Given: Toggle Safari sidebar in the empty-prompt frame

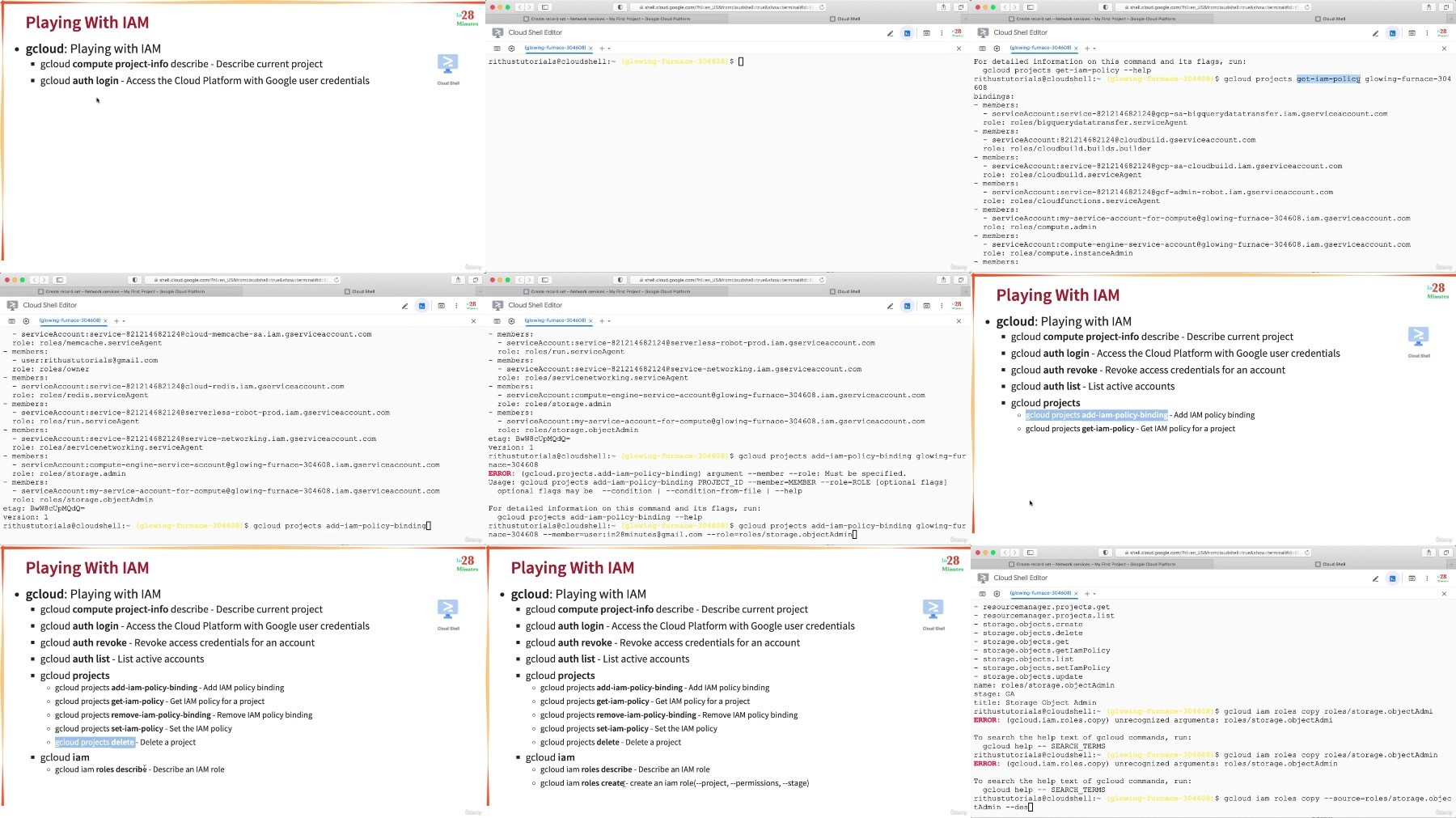Looking at the screenshot, I should point(544,7).
